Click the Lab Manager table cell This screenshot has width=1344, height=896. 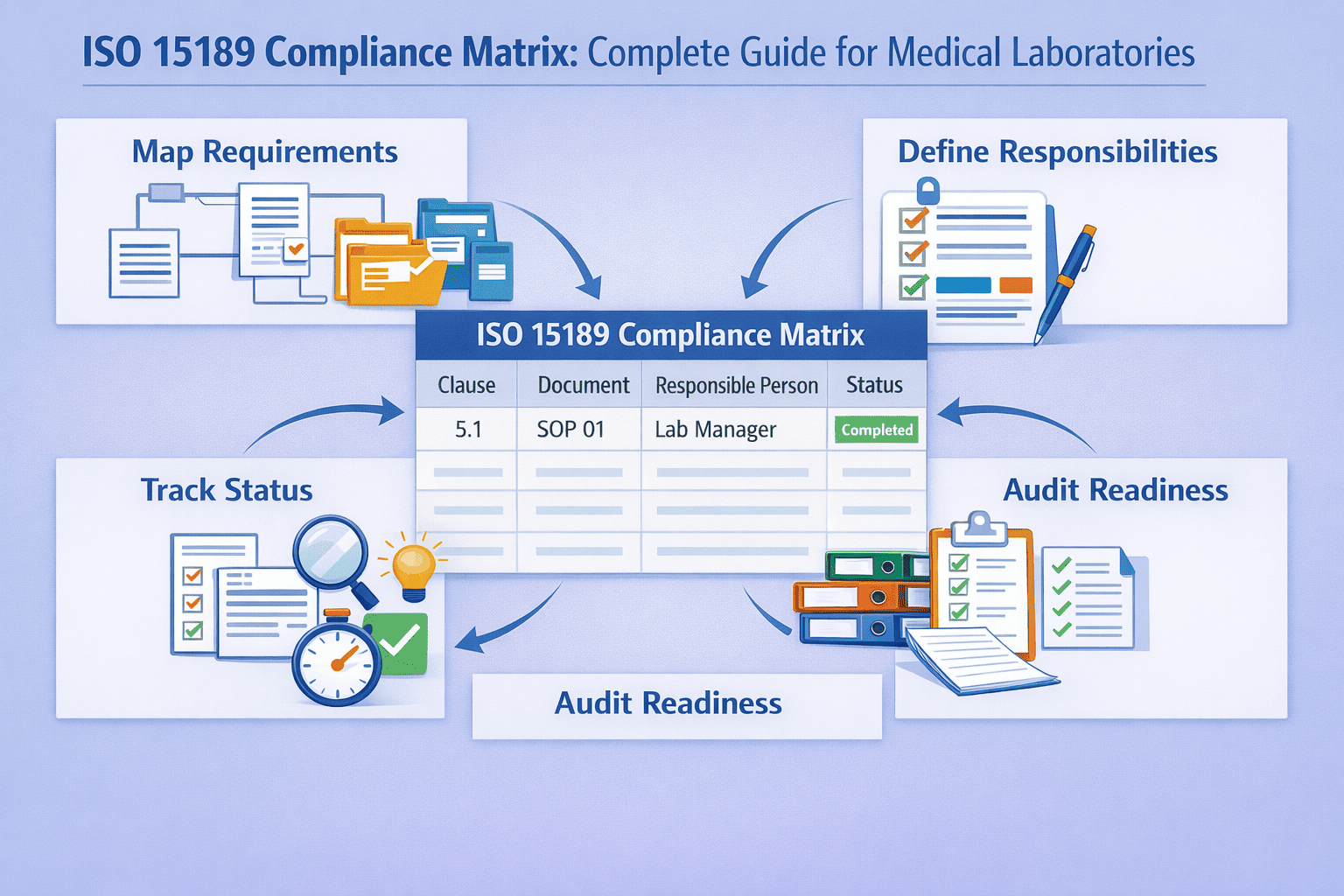[x=715, y=430]
